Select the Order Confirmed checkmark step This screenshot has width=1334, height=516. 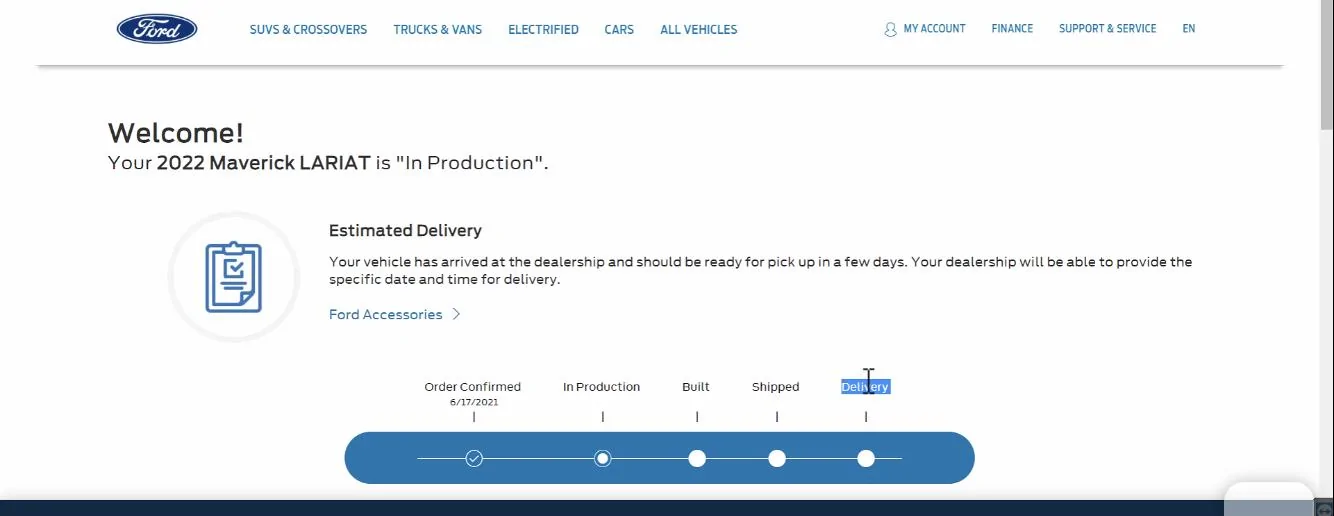474,458
